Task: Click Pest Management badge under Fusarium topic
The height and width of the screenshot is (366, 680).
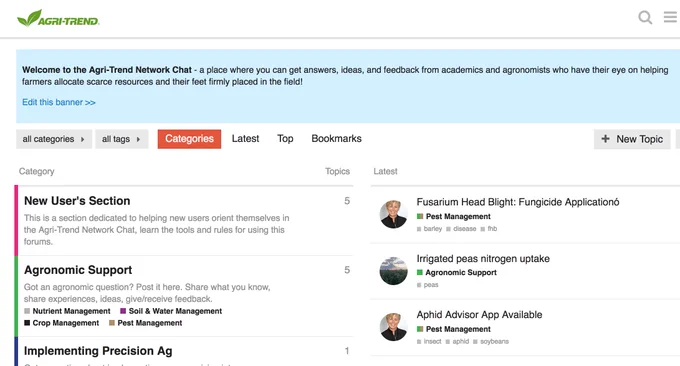Action: [x=454, y=216]
